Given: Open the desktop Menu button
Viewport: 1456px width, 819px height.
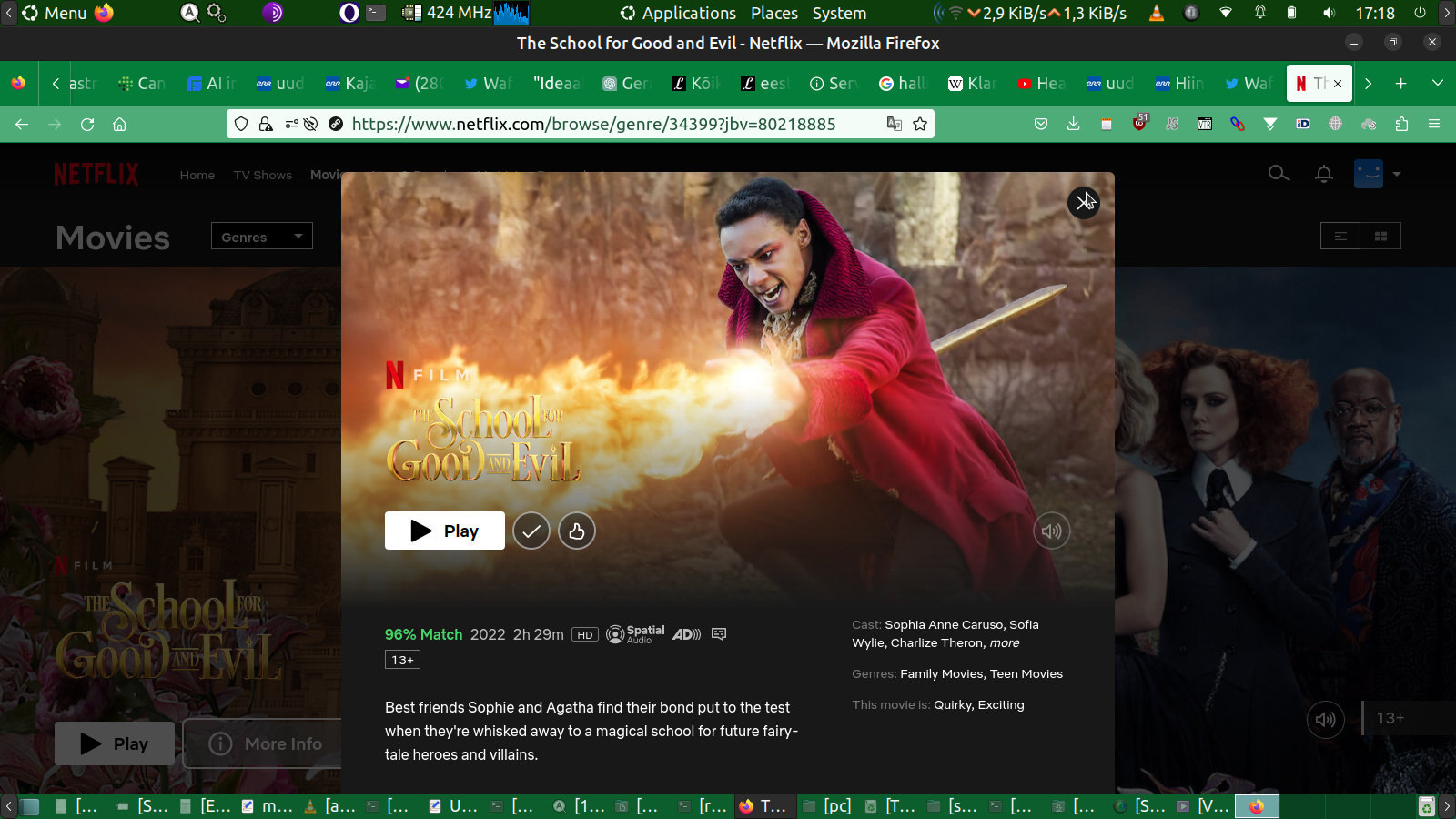Looking at the screenshot, I should pyautogui.click(x=55, y=13).
